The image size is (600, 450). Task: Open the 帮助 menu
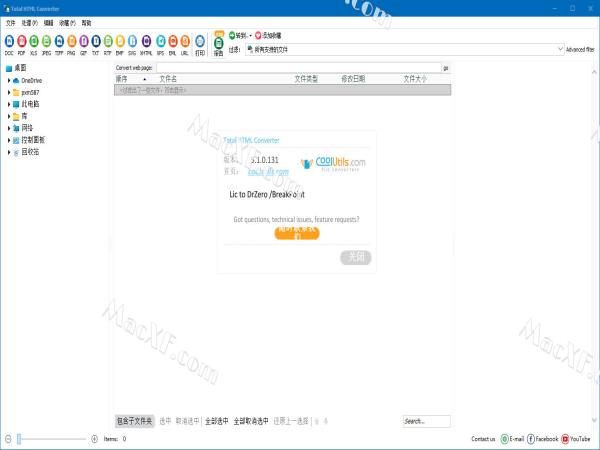tap(86, 23)
